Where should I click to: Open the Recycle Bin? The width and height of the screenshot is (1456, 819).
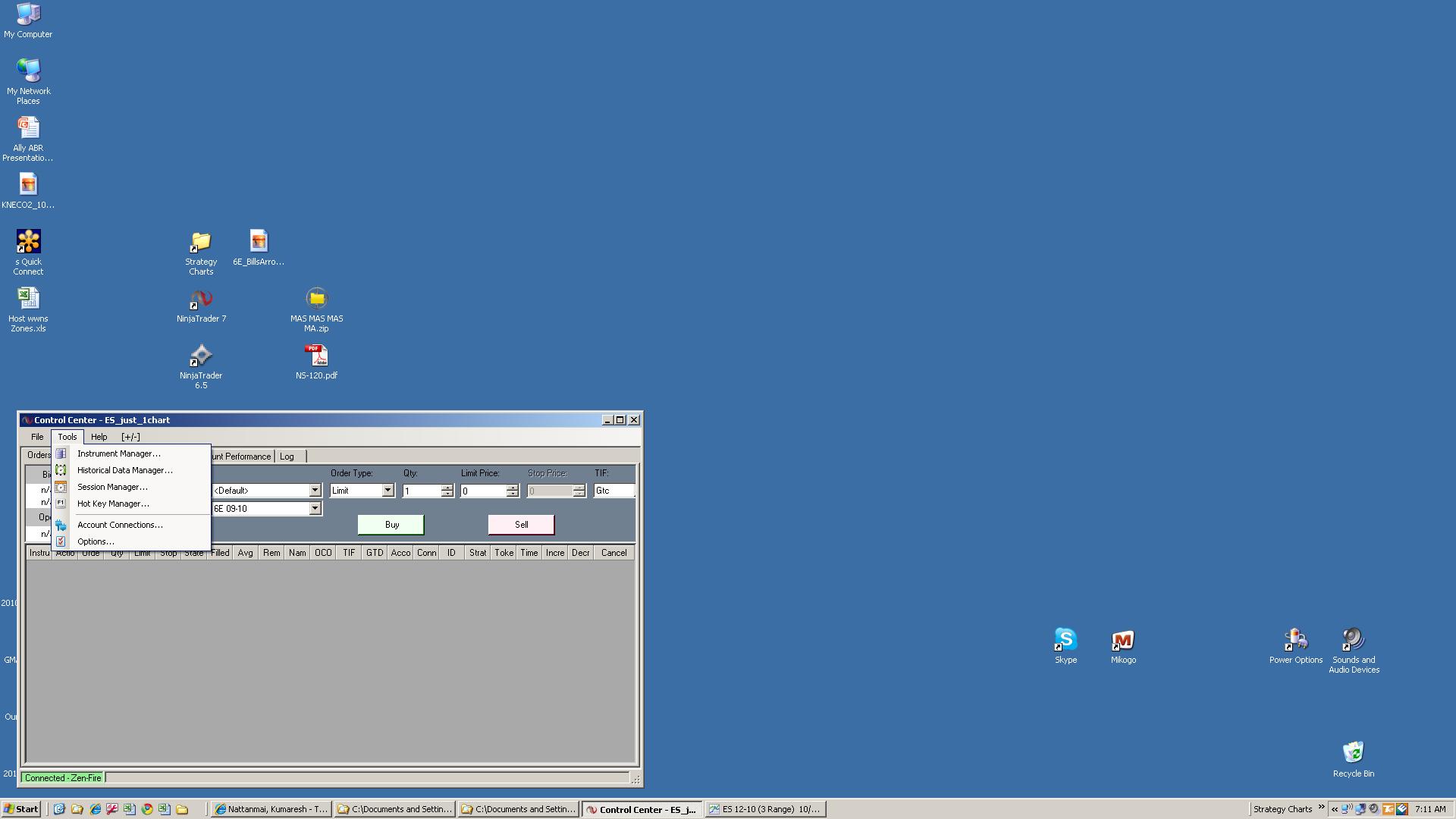click(x=1353, y=753)
